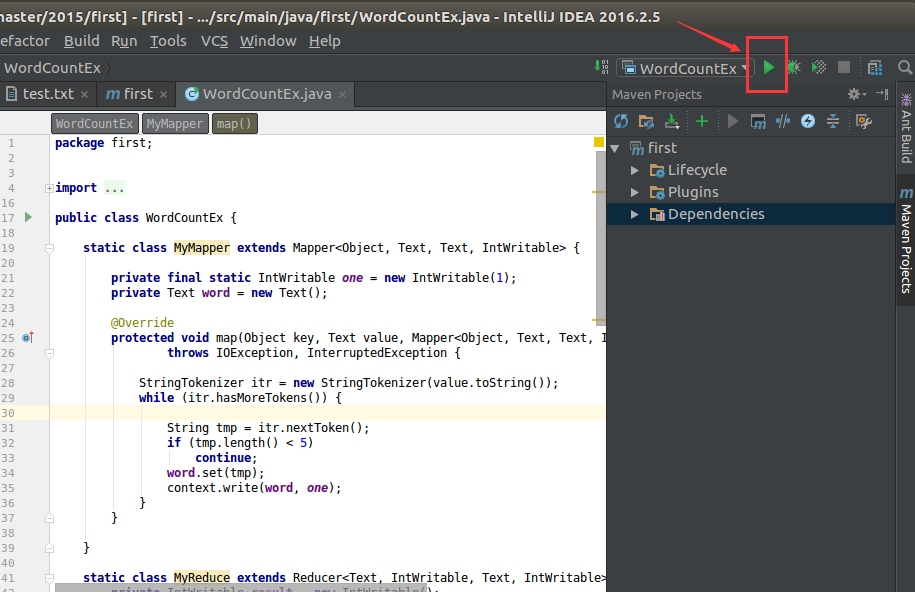915x592 pixels.
Task: Open the WordCountEx run configuration dropdown
Action: click(x=685, y=68)
